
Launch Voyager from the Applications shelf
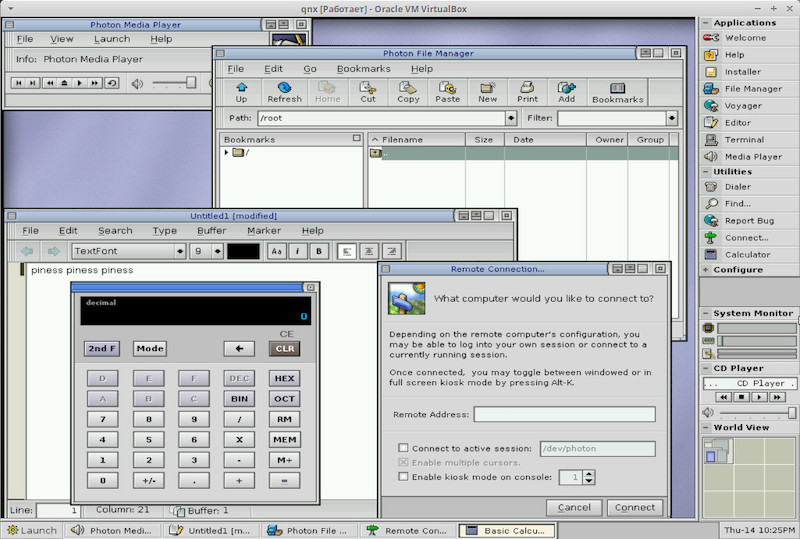click(x=743, y=106)
